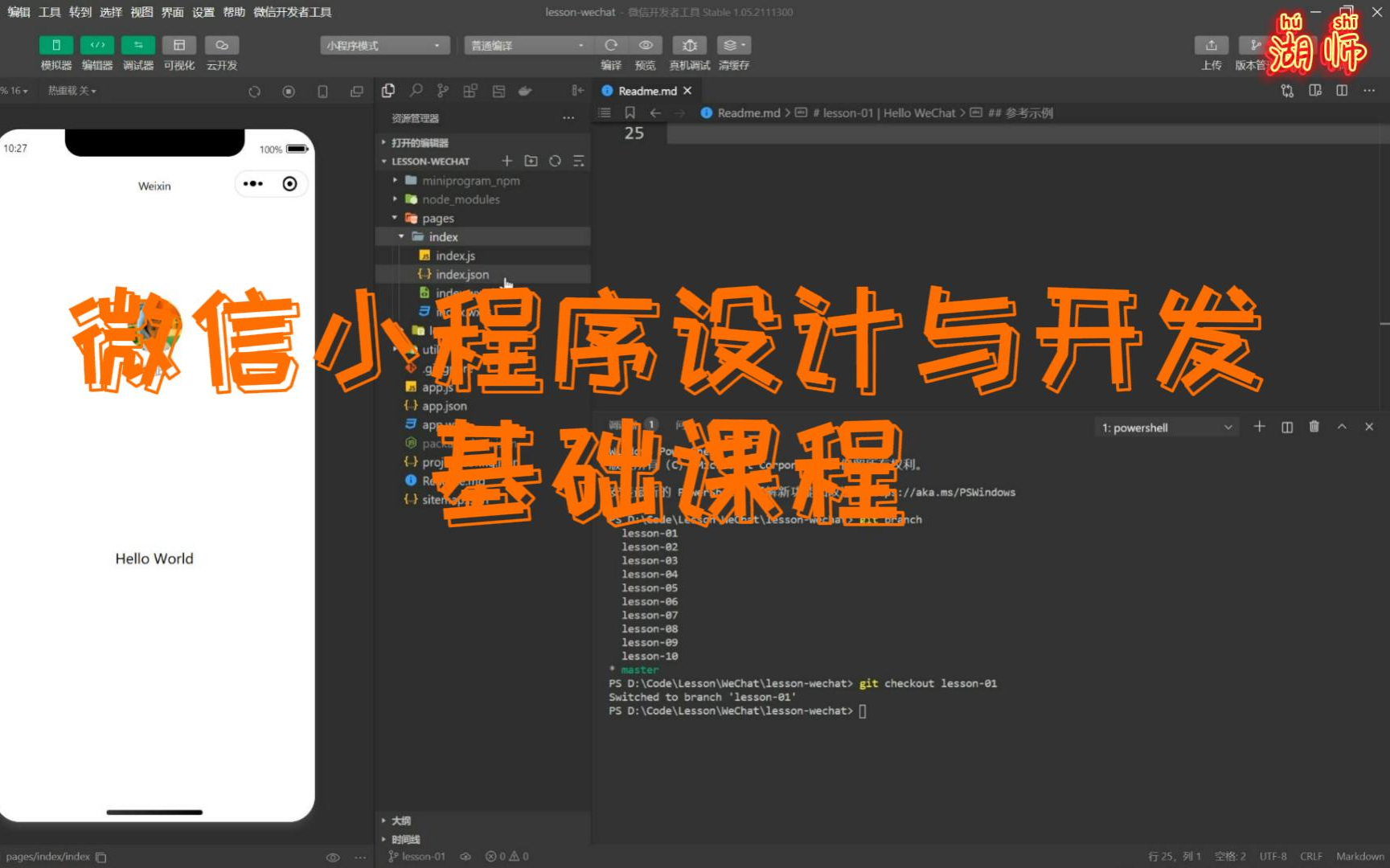The image size is (1390, 868).
Task: Open the 小程序模式 mode dropdown
Action: pos(383,45)
